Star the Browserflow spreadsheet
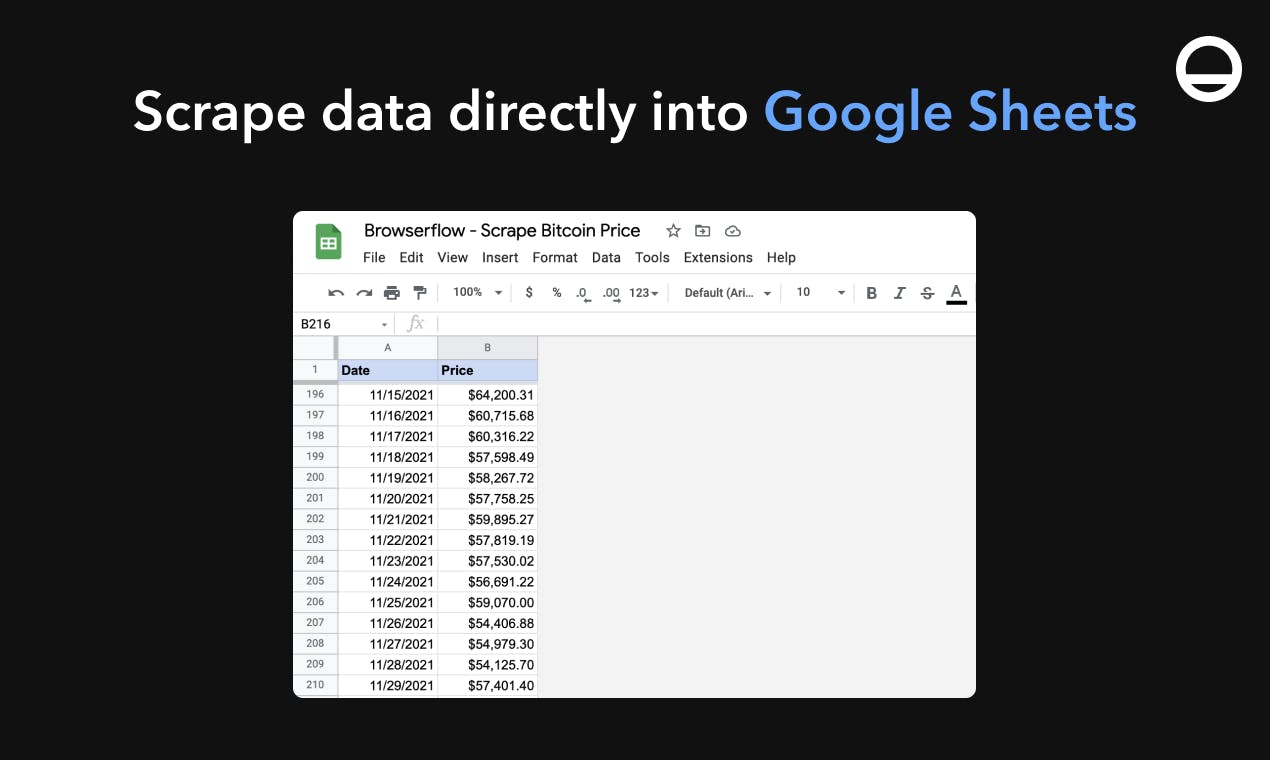This screenshot has width=1270, height=760. click(673, 231)
